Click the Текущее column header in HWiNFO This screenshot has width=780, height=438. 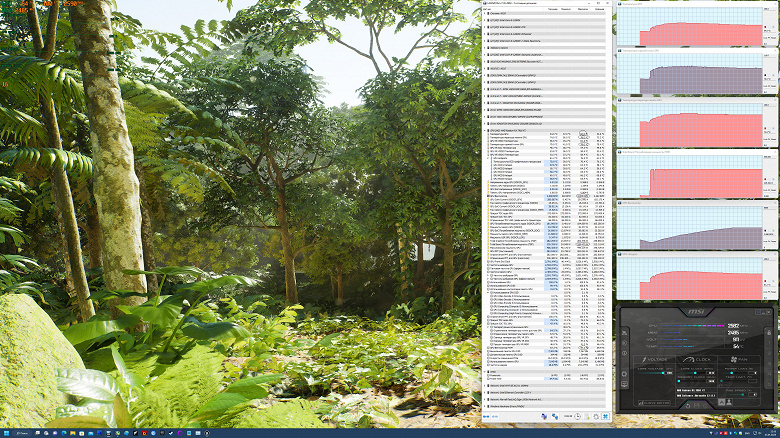coord(553,9)
